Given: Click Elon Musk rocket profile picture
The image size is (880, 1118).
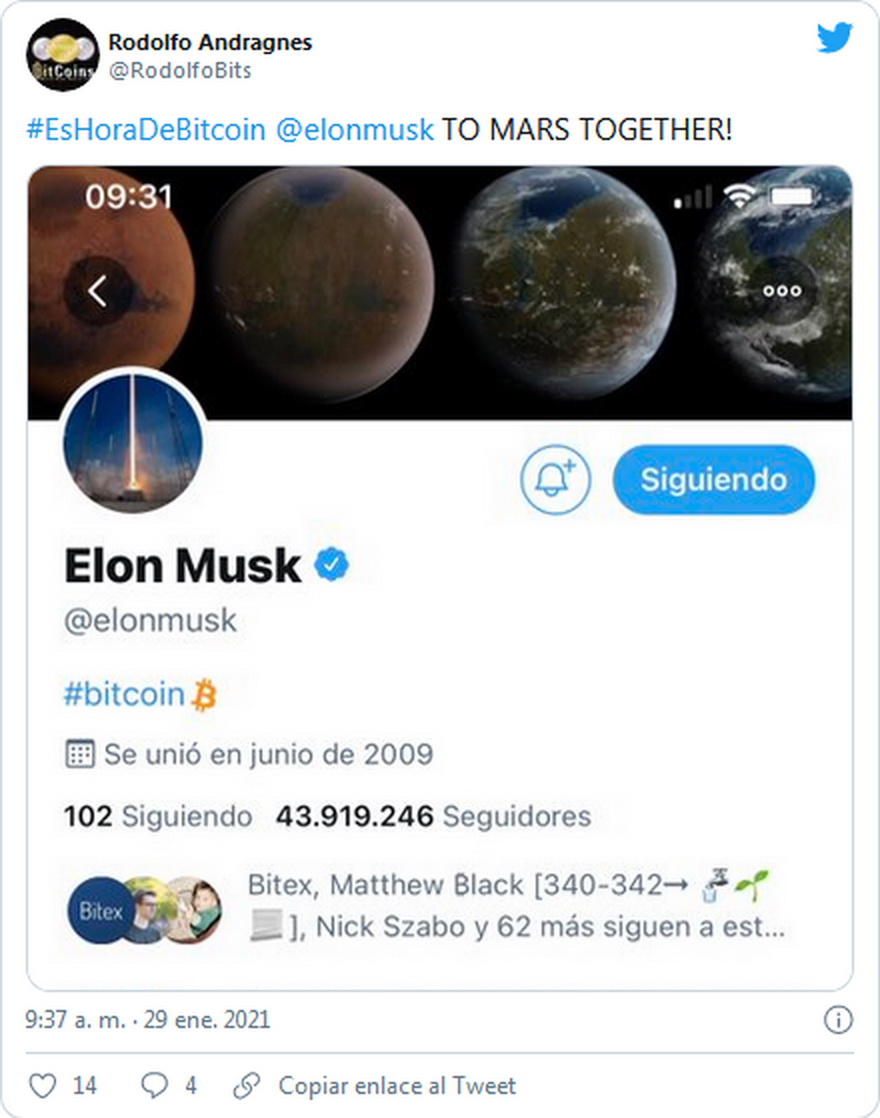Looking at the screenshot, I should coord(133,442).
